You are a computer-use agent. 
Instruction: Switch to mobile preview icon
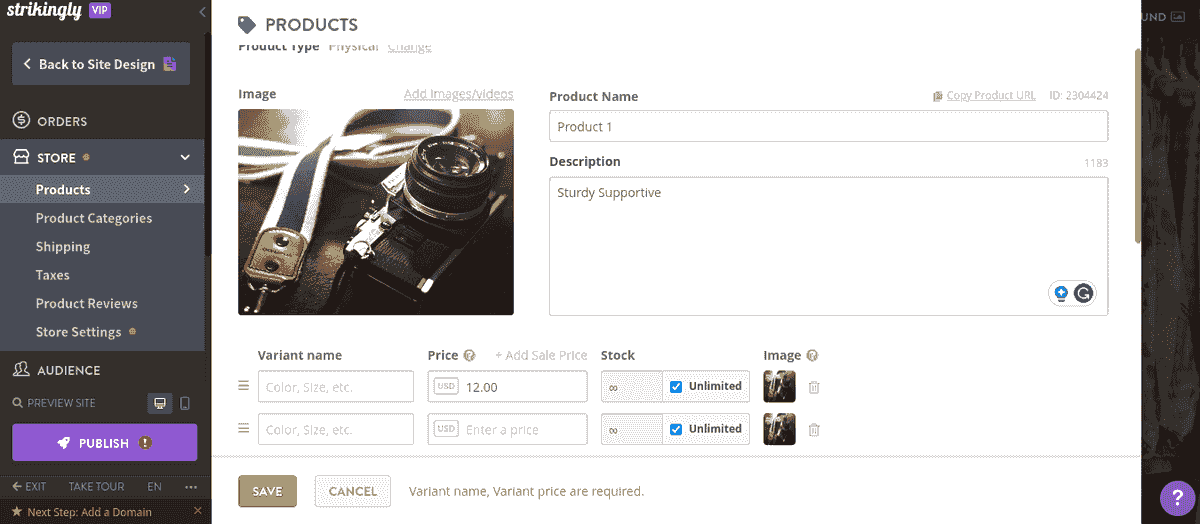184,403
